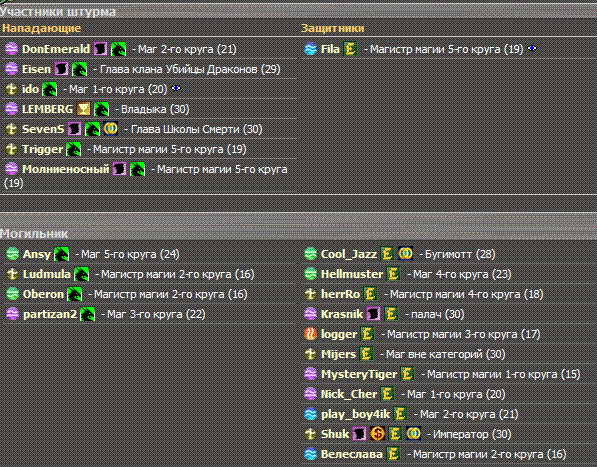Click the yellow E clan icon next to Fila
Viewport: 597px width, 467px height.
(350, 49)
